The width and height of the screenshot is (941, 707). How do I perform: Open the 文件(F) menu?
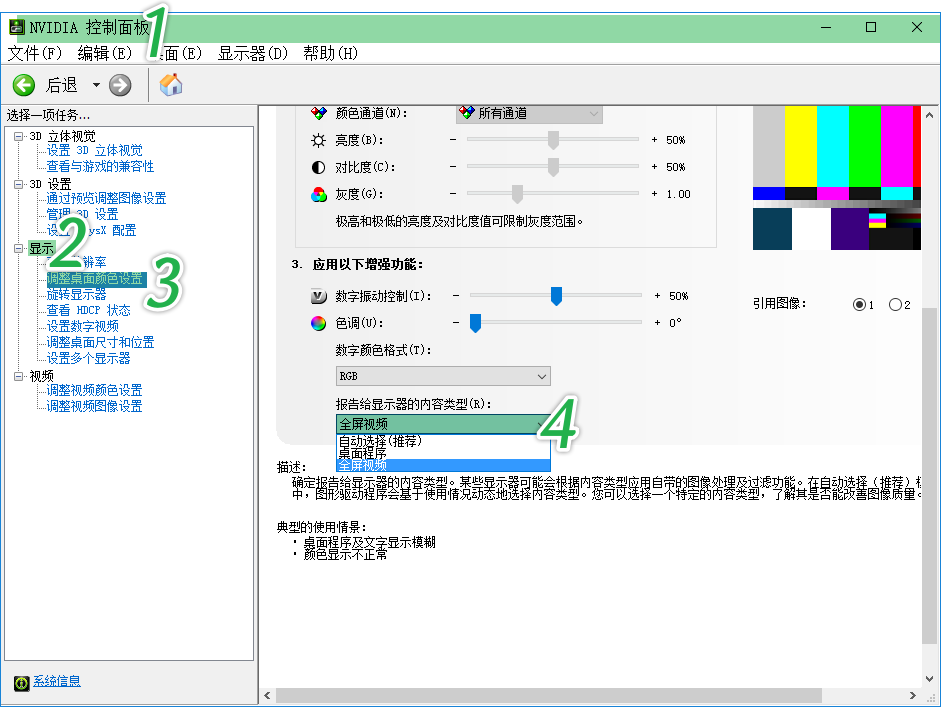pyautogui.click(x=35, y=53)
